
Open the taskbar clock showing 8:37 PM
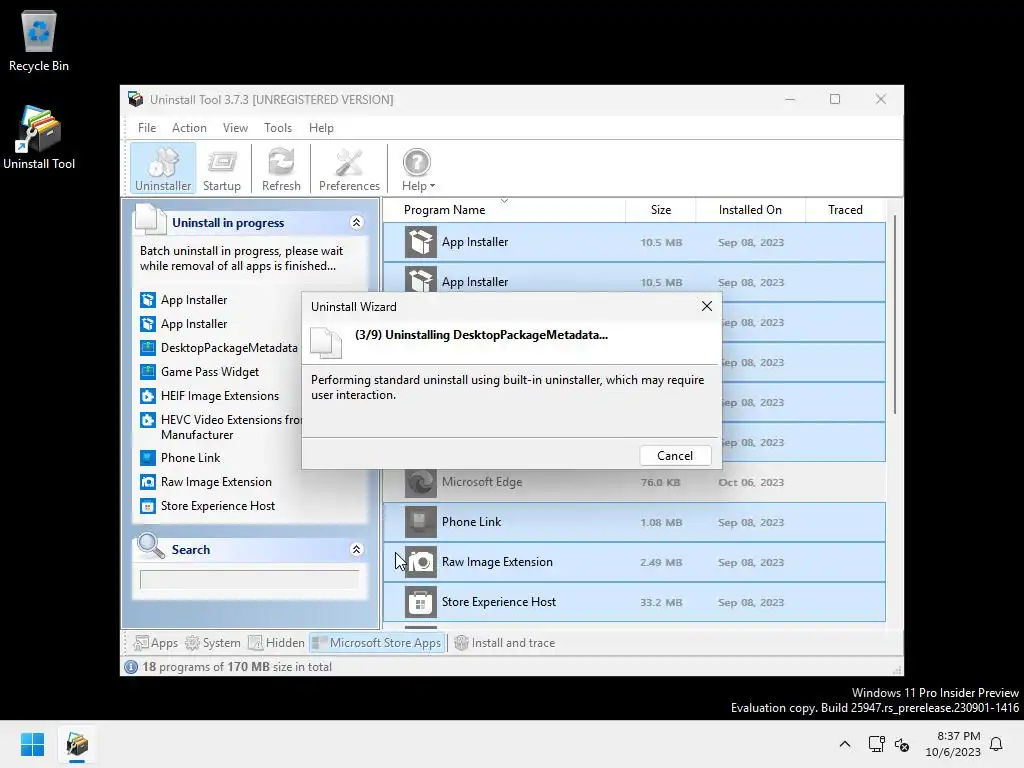[x=953, y=744]
